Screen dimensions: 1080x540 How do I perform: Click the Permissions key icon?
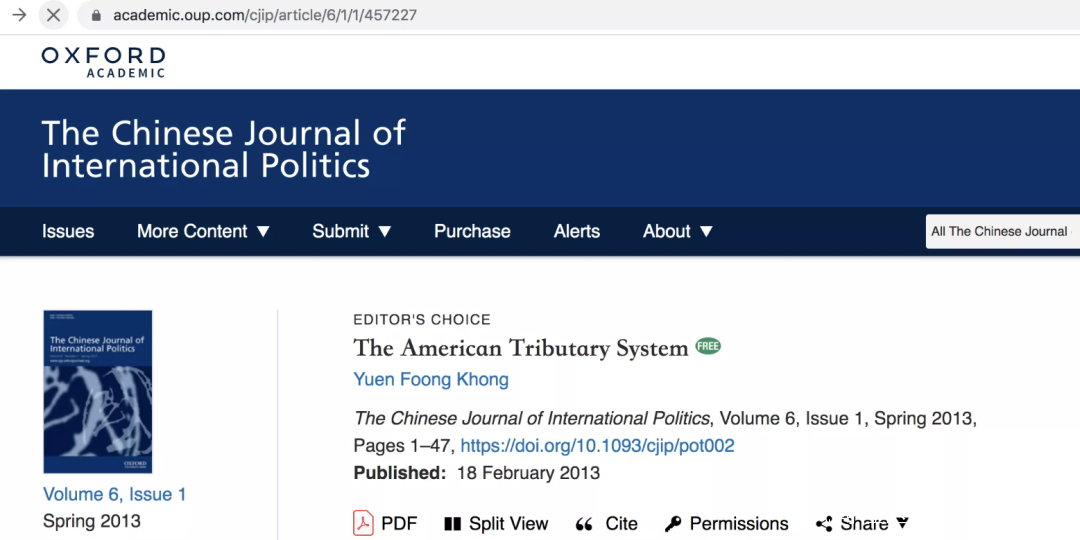click(x=673, y=524)
